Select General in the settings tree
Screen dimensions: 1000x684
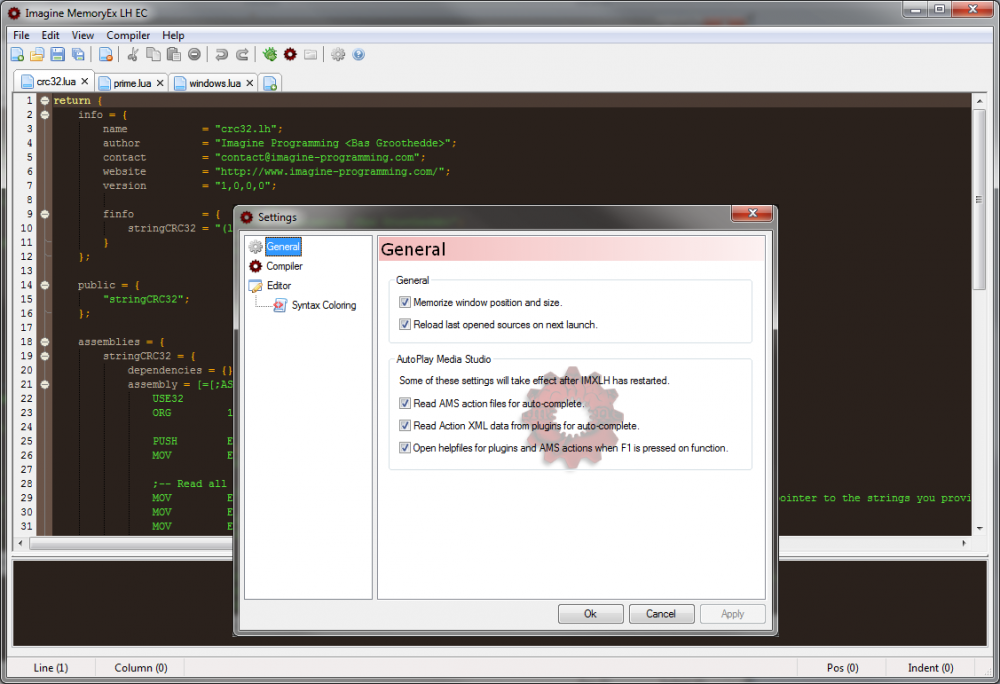pos(283,247)
